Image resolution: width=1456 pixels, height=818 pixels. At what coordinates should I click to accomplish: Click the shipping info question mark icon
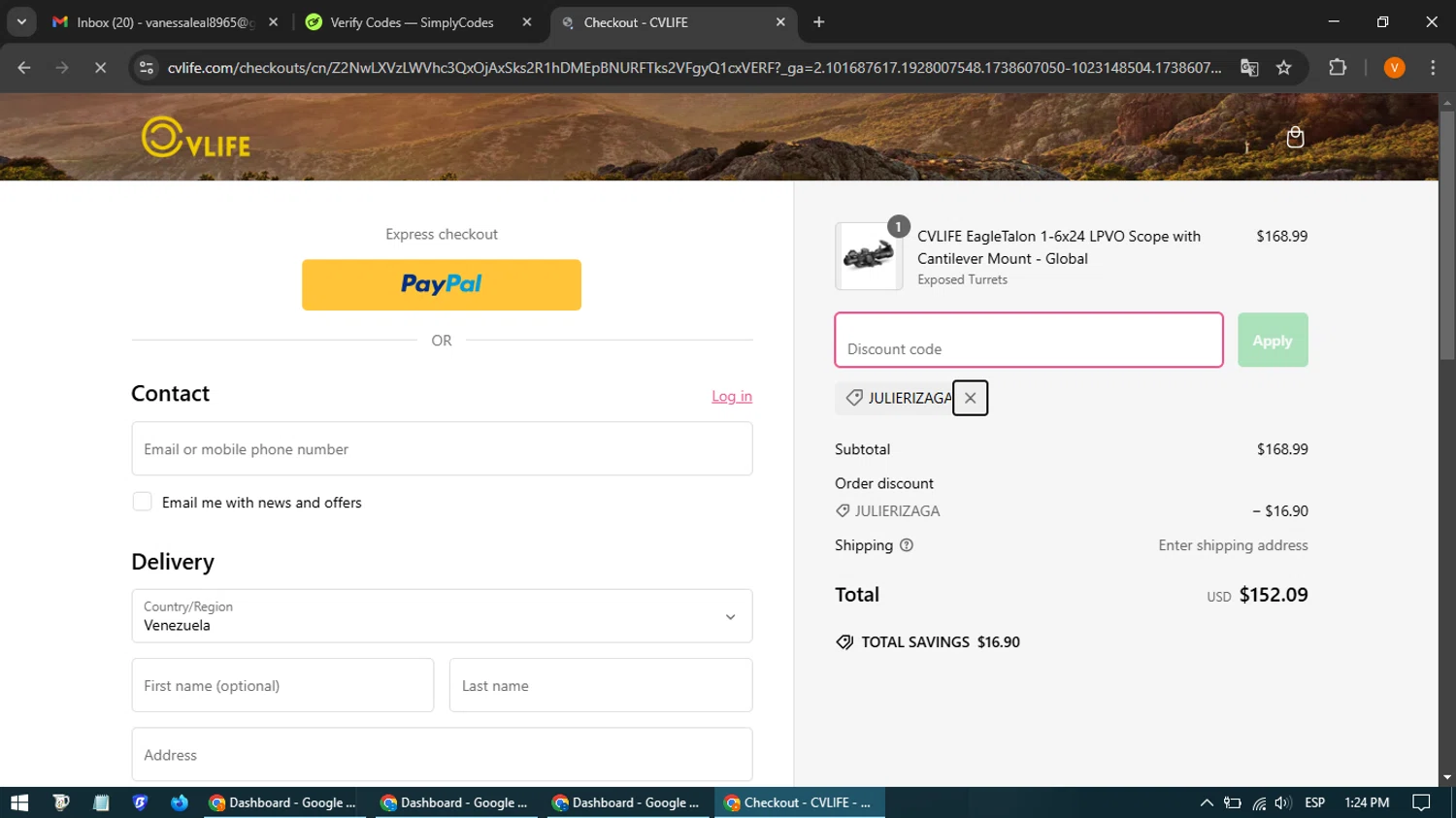[x=907, y=545]
